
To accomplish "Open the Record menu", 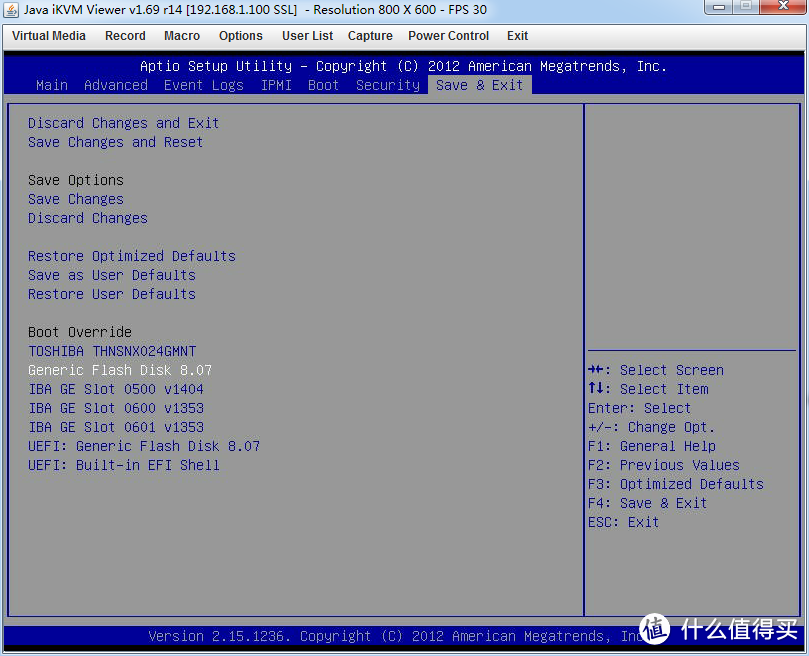I will click(125, 36).
